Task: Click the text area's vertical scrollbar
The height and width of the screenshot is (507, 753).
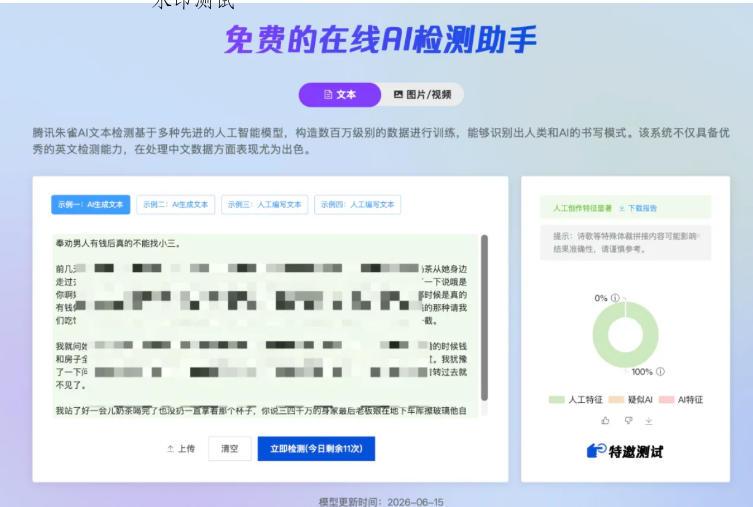Action: pos(484,318)
